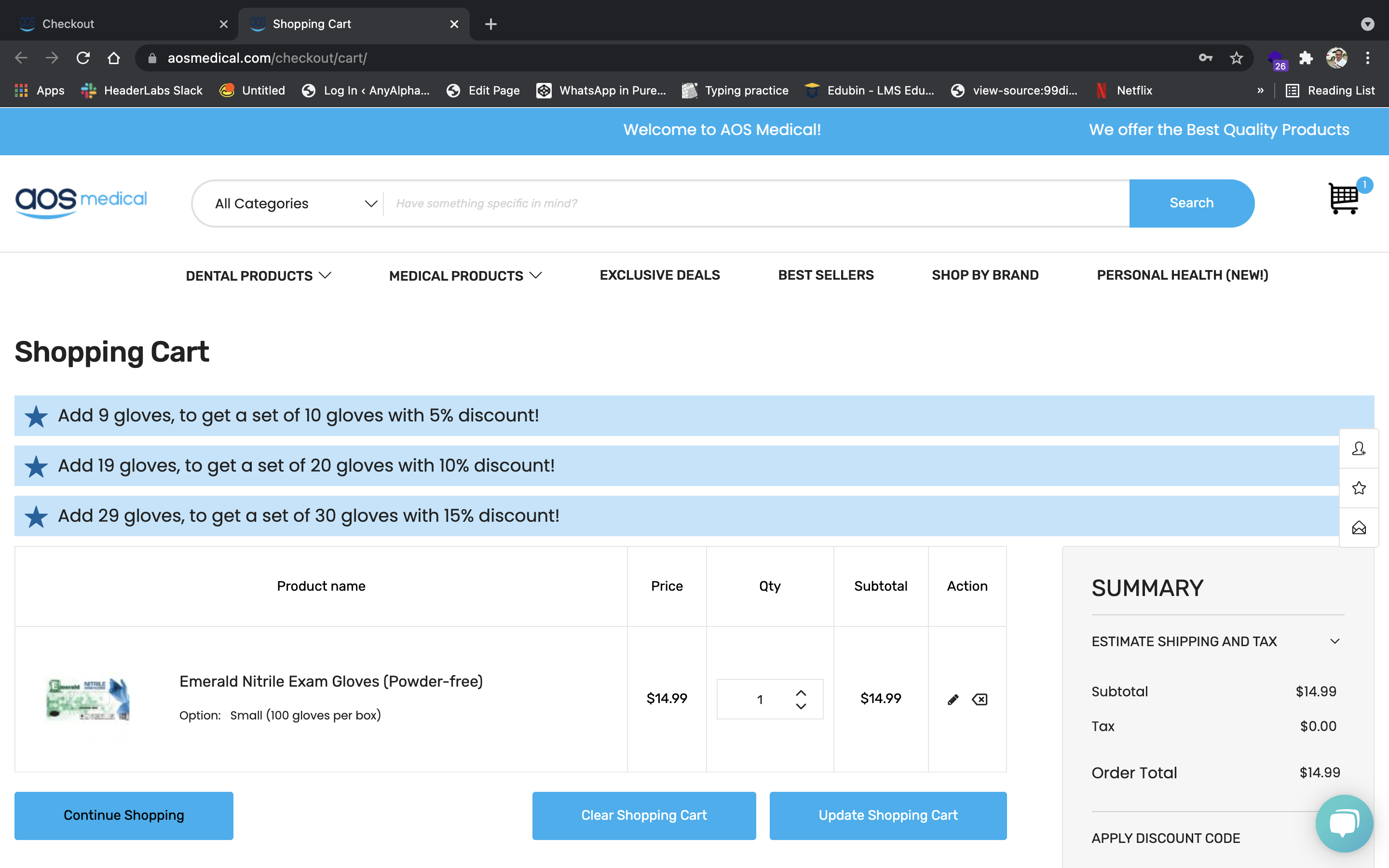The width and height of the screenshot is (1389, 868).
Task: Open the Emerald gloves product thumbnail
Action: point(88,699)
